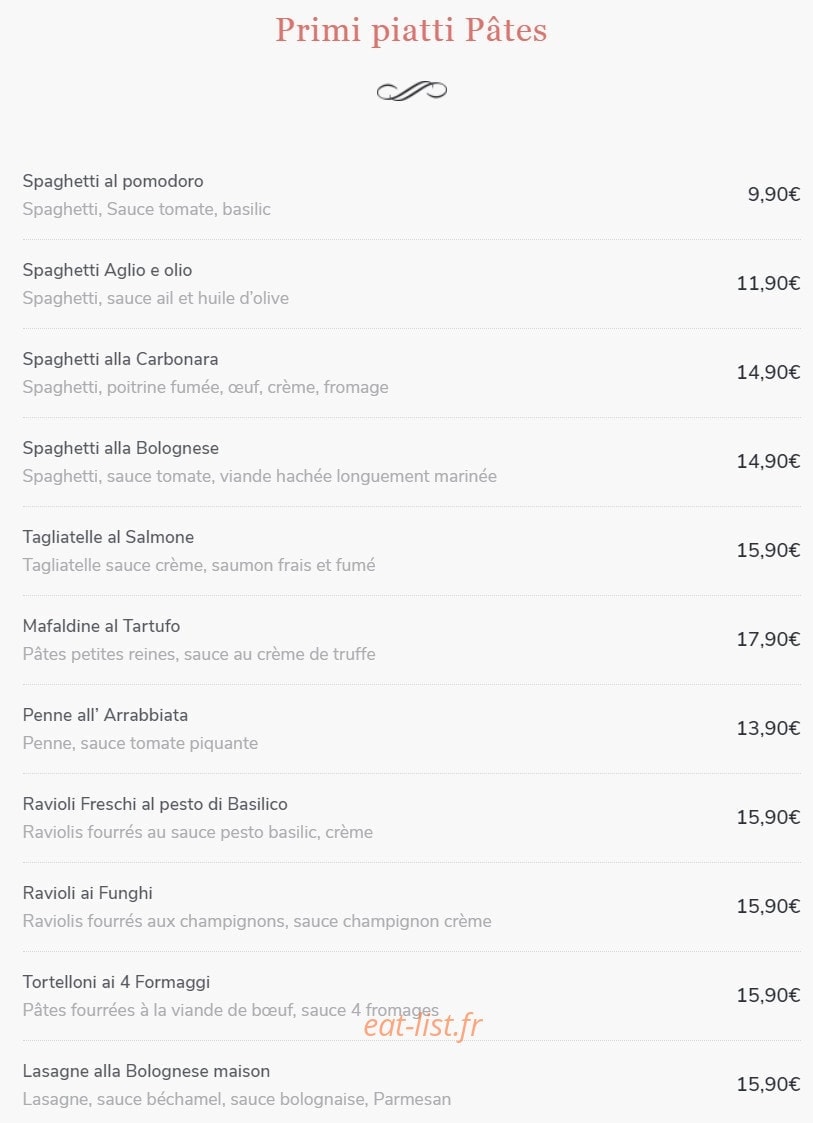The height and width of the screenshot is (1123, 813).
Task: Click the 17,90€ price for Mafaldine al Tartufo
Action: (x=769, y=639)
